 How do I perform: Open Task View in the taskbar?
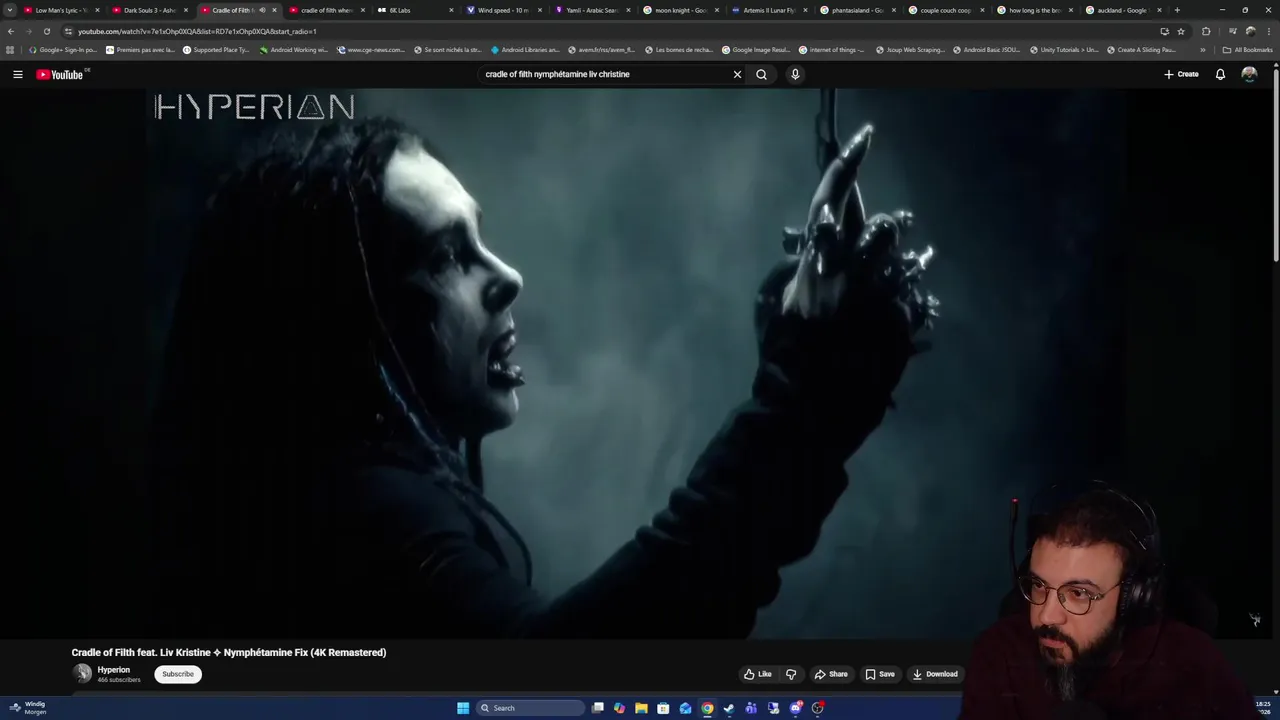(597, 708)
